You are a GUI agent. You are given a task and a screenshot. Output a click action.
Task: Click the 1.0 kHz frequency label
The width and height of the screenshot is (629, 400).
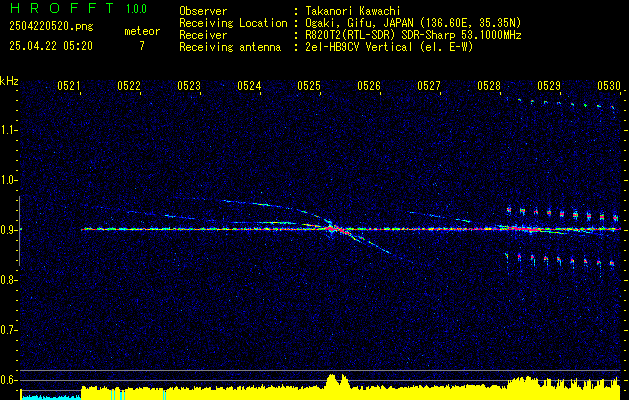(8, 181)
